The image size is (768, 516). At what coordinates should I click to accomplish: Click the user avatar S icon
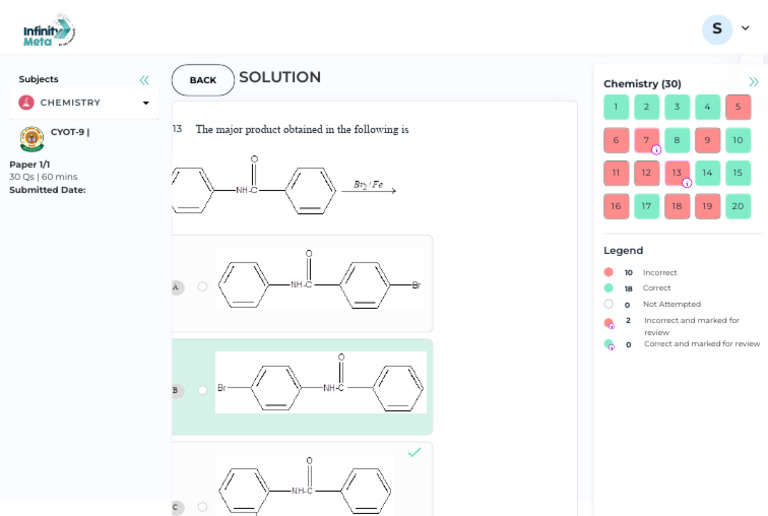(716, 29)
